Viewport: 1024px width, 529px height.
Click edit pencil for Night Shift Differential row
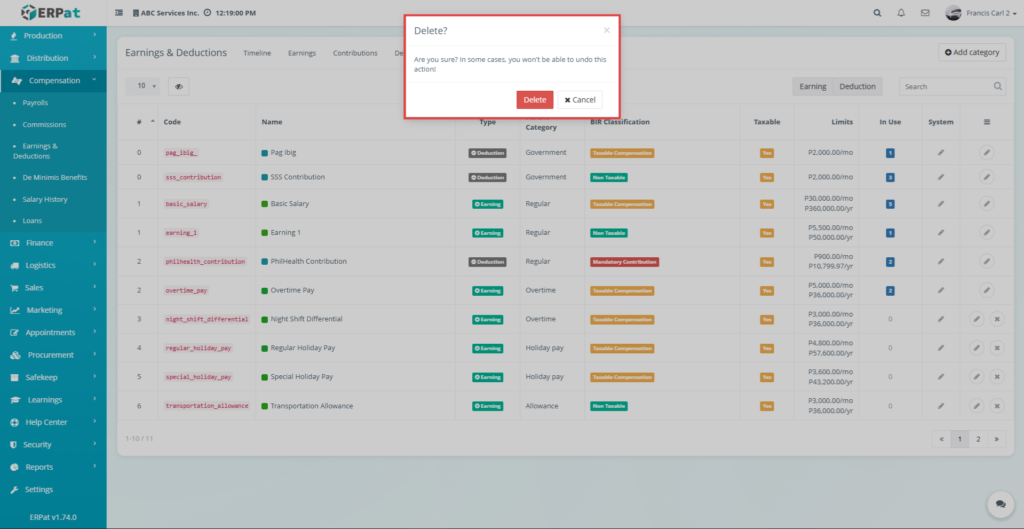click(976, 319)
